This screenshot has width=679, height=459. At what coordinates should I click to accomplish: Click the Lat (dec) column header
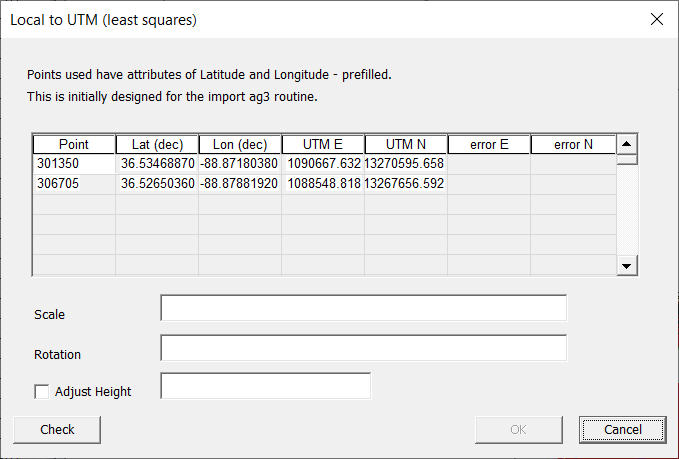[x=157, y=145]
